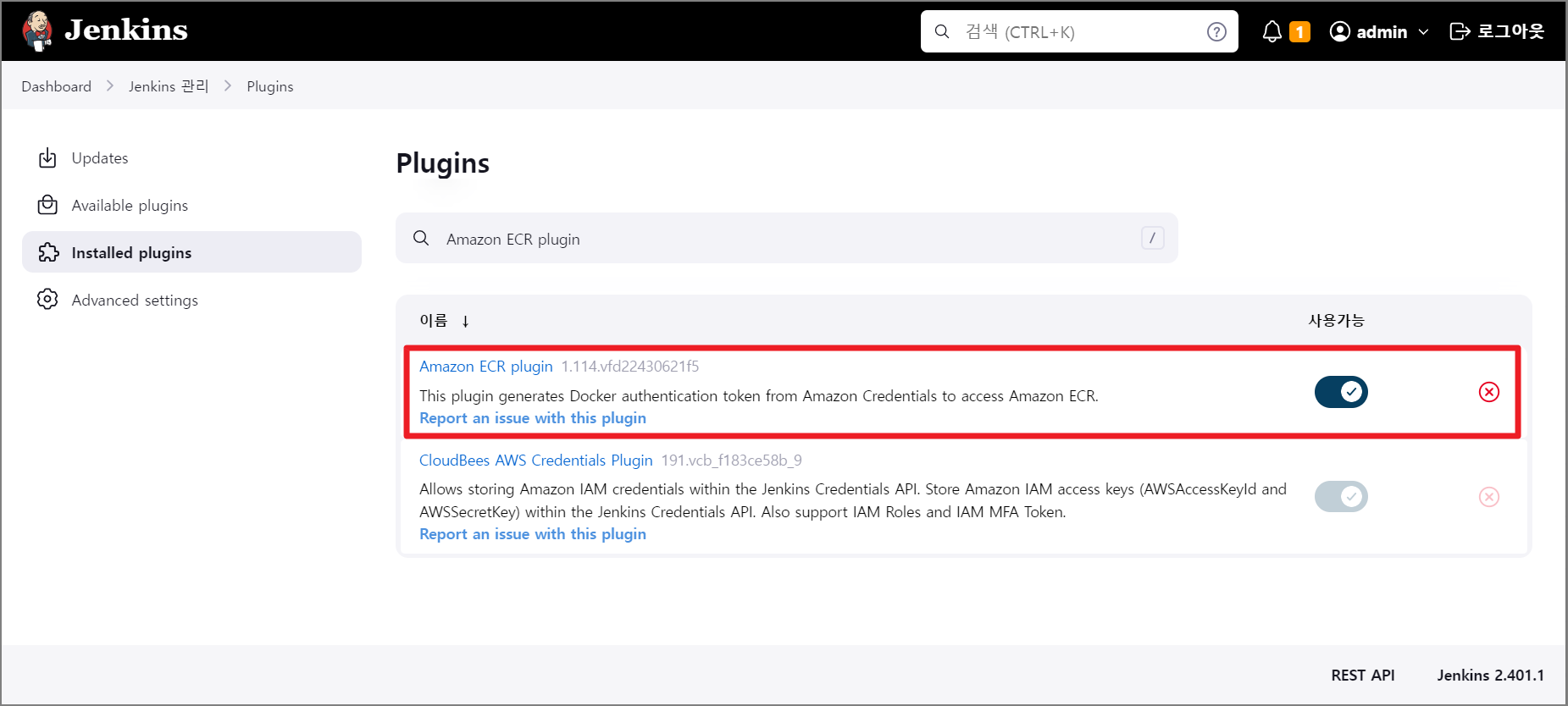The image size is (1568, 706).
Task: Open the Amazon ECR plugin link
Action: tap(486, 367)
